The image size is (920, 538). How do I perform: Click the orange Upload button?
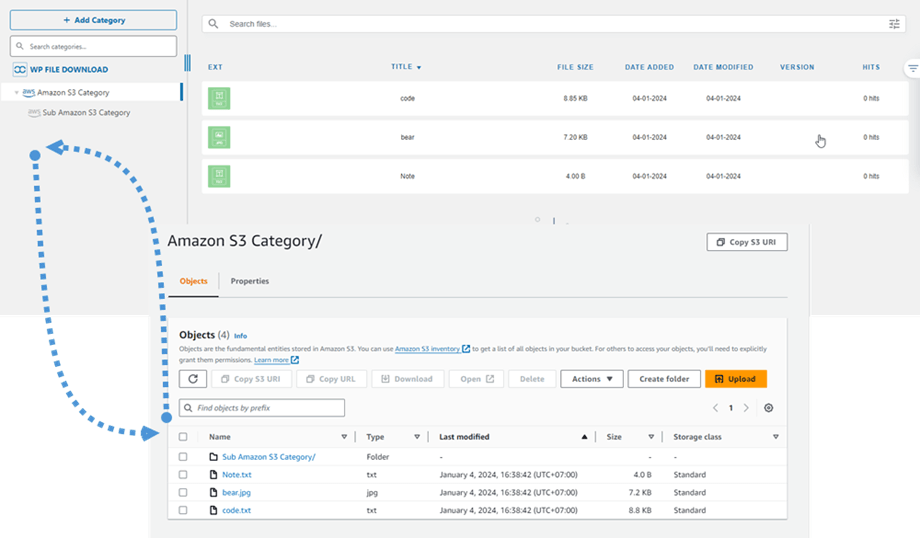[x=735, y=379]
